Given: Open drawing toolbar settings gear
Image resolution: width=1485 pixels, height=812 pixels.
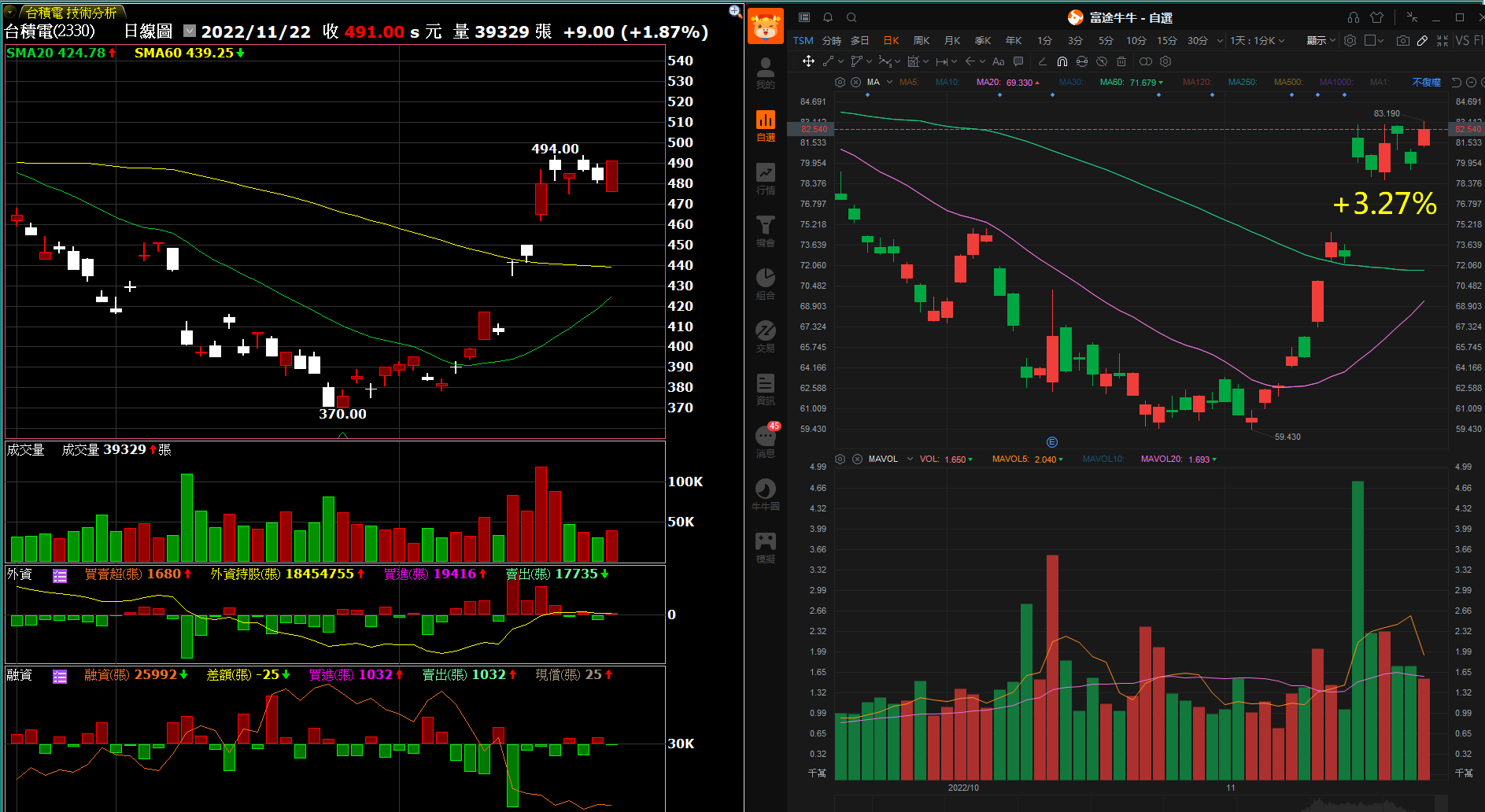Looking at the screenshot, I should click(1165, 61).
